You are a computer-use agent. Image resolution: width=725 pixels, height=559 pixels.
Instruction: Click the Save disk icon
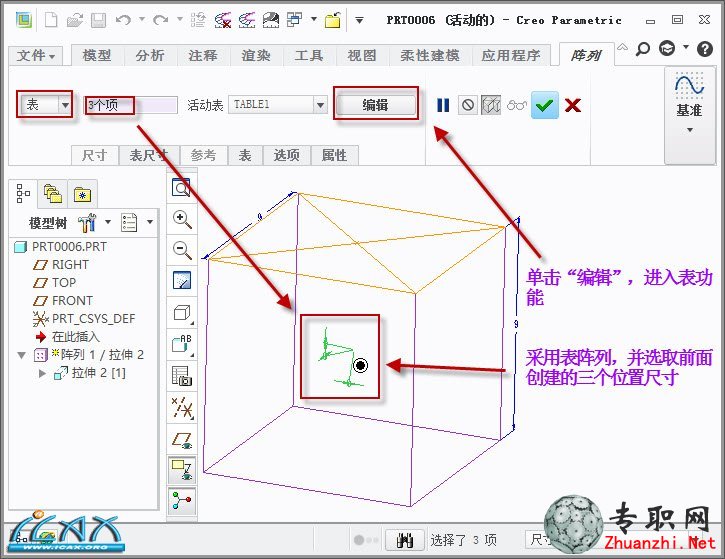click(98, 20)
